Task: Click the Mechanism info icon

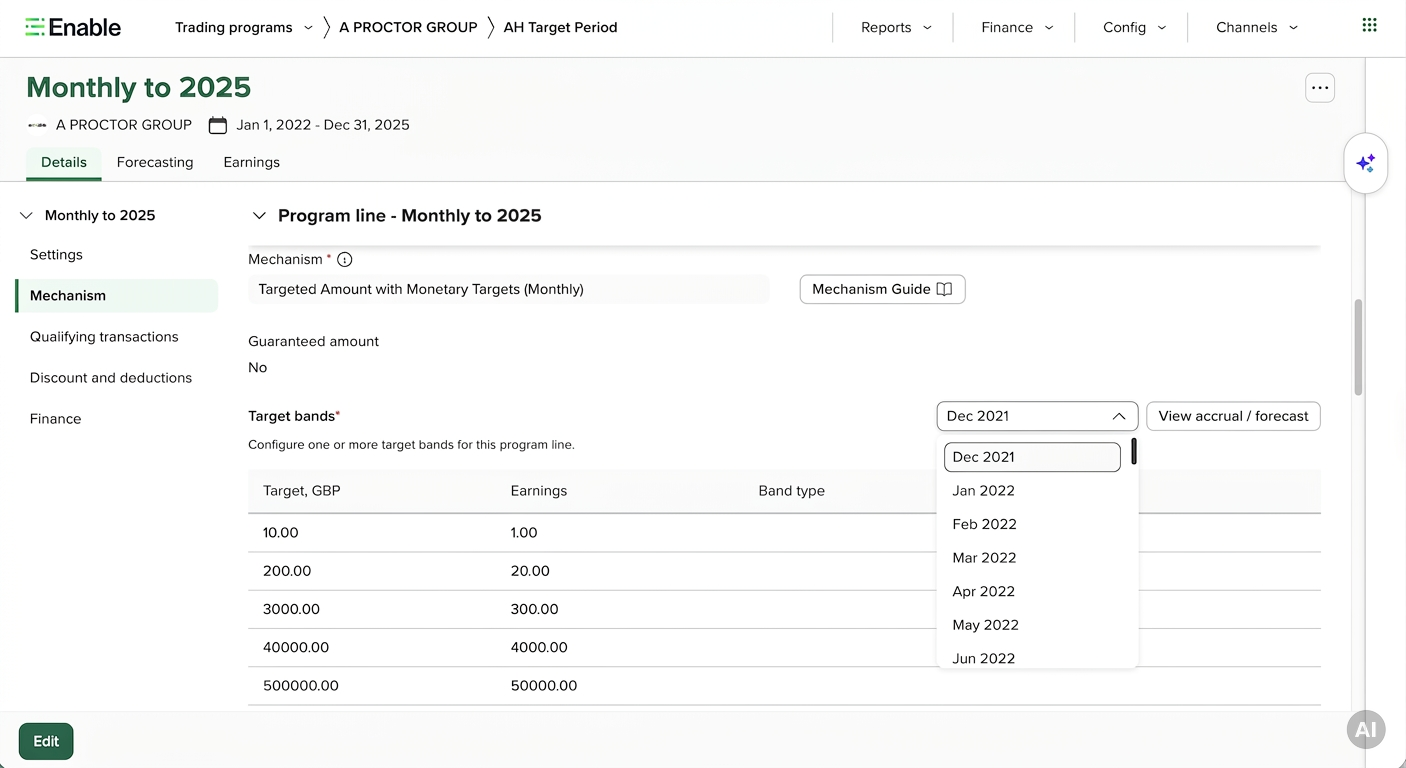Action: point(344,260)
